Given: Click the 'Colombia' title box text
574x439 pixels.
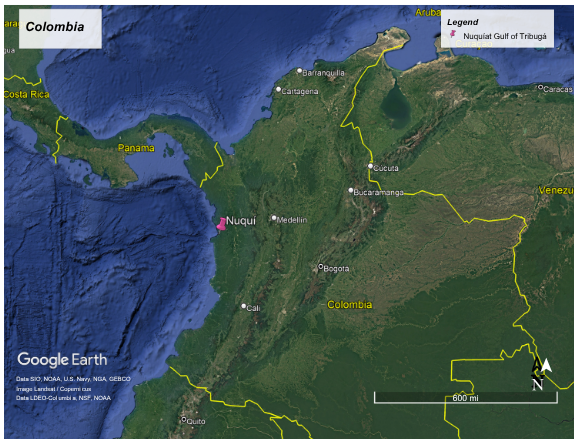Looking at the screenshot, I should (55, 27).
